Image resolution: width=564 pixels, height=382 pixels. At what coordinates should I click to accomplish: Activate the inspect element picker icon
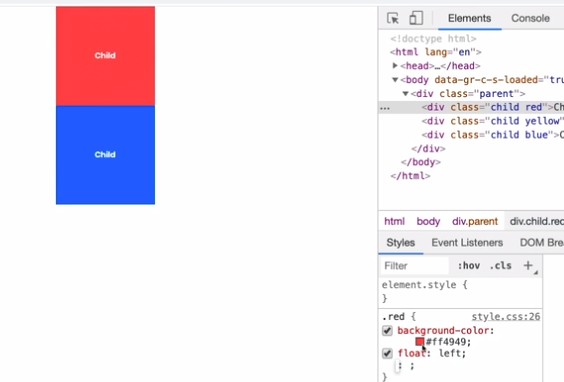pos(393,18)
